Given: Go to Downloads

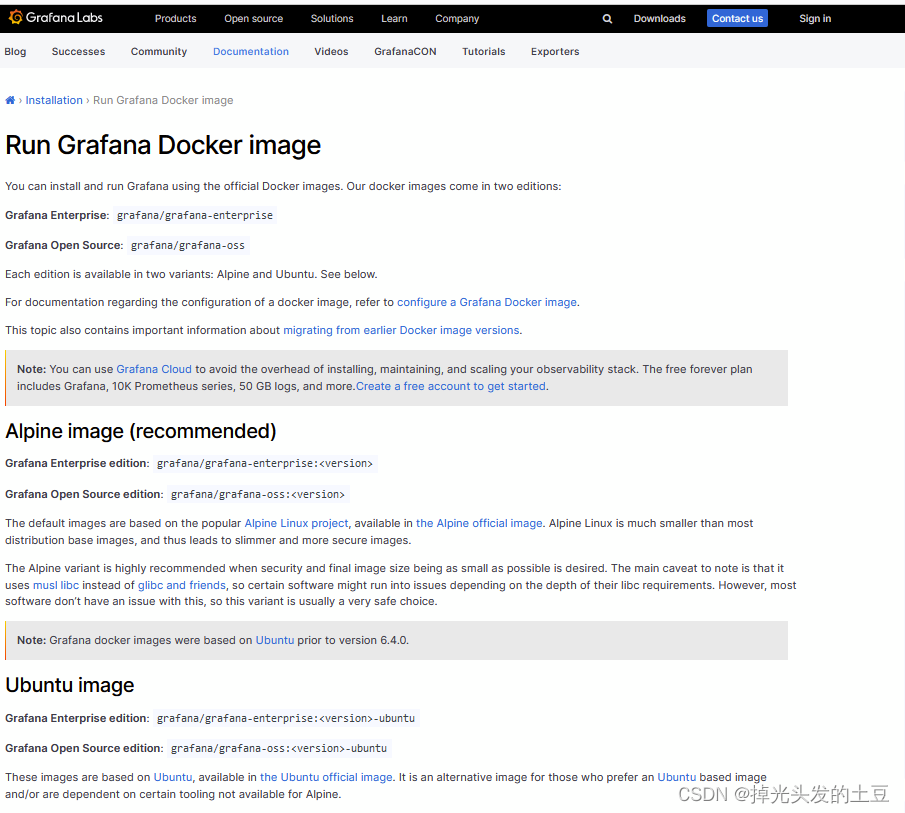Looking at the screenshot, I should click(660, 18).
